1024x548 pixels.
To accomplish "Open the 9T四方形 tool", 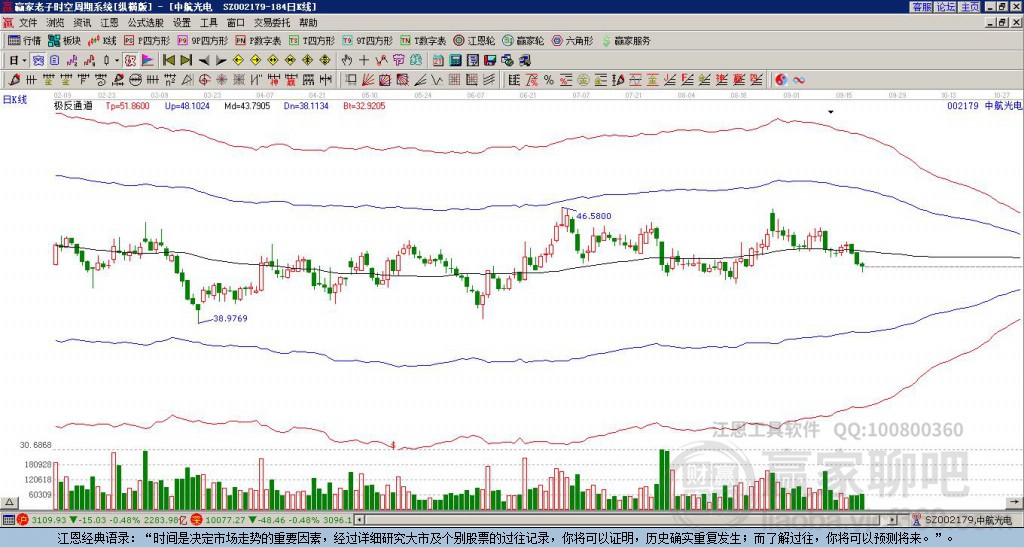I will click(366, 40).
